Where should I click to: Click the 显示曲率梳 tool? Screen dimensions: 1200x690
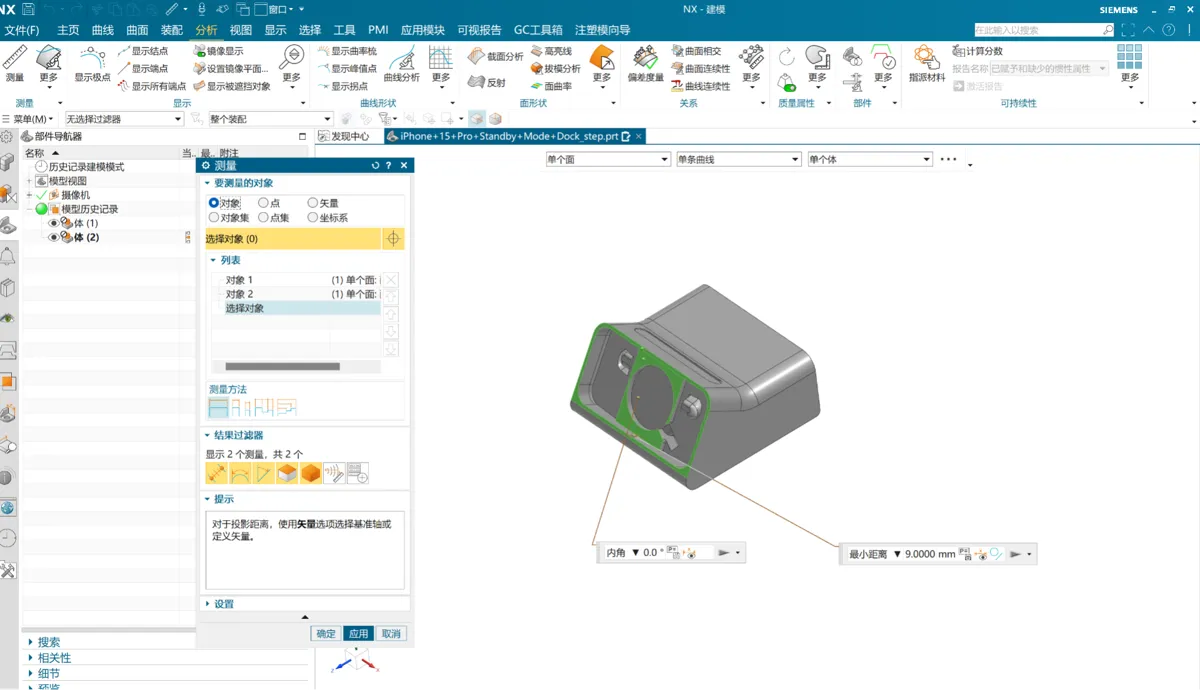(346, 51)
